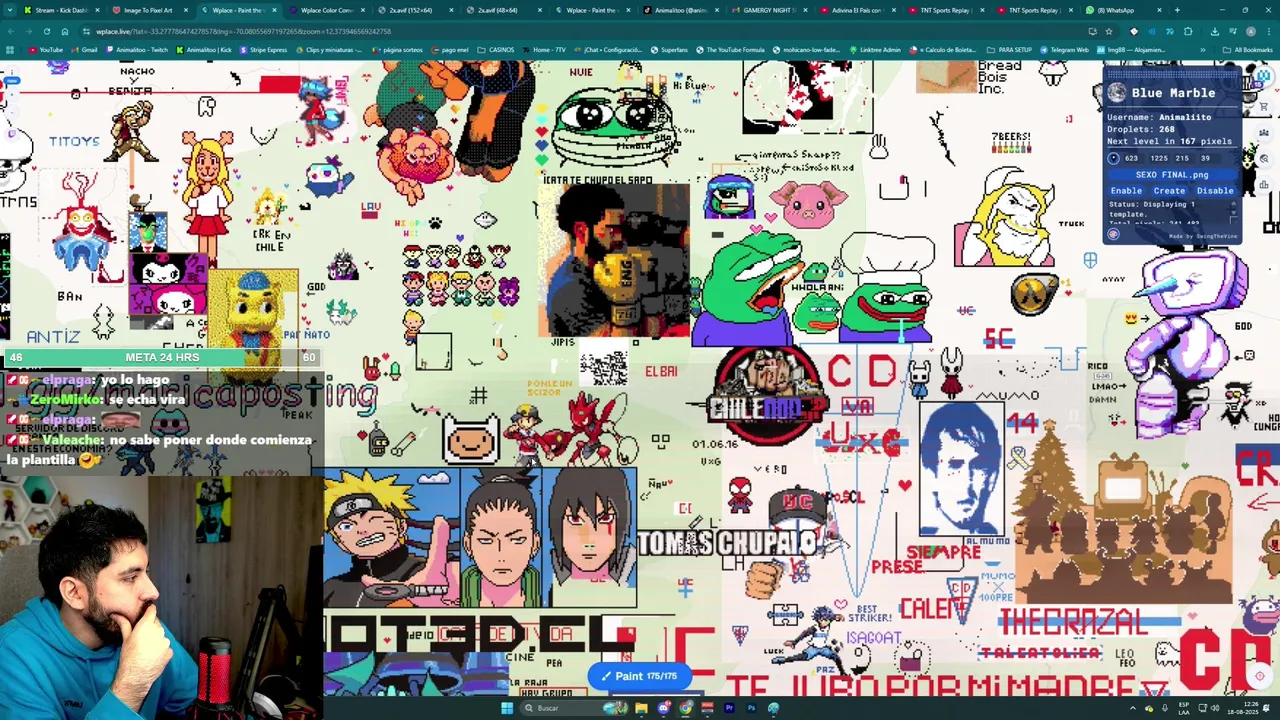Open All Bookmarks folder
1280x720 pixels.
tap(1248, 49)
